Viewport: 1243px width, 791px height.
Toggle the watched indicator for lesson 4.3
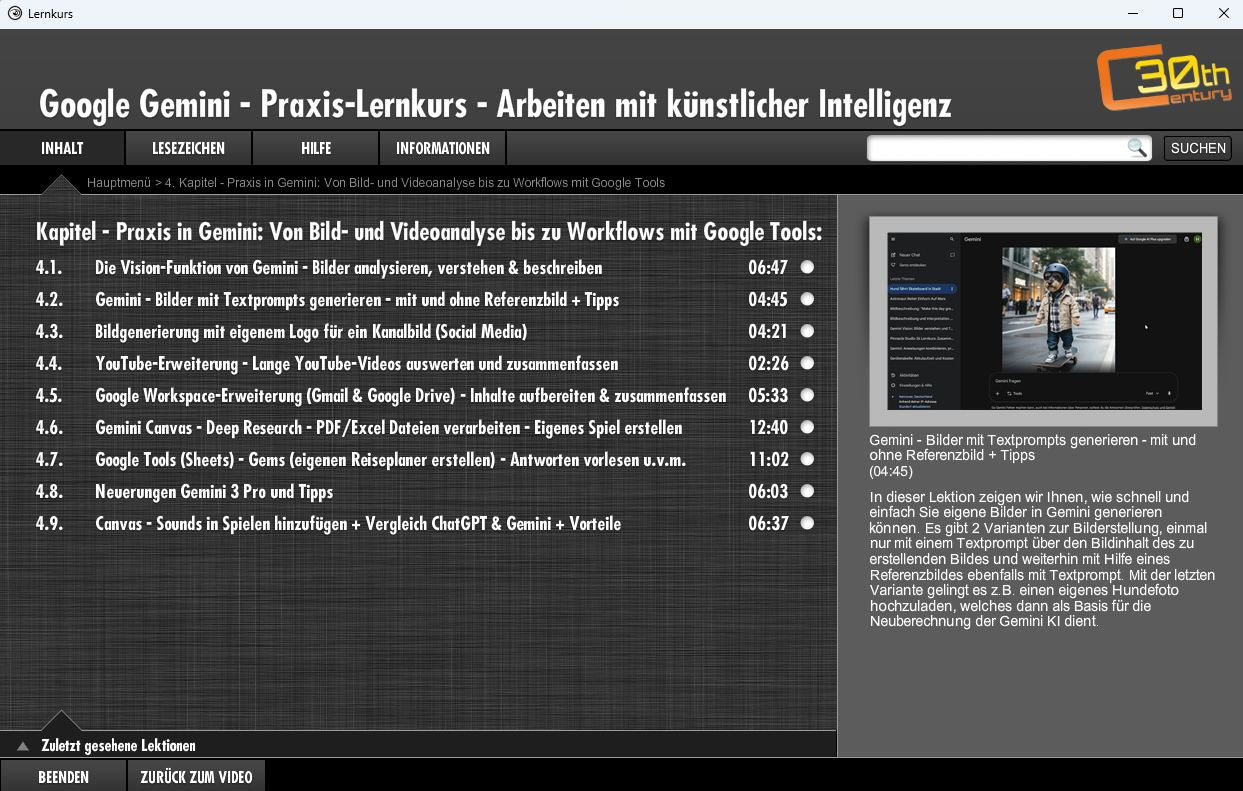coord(807,331)
